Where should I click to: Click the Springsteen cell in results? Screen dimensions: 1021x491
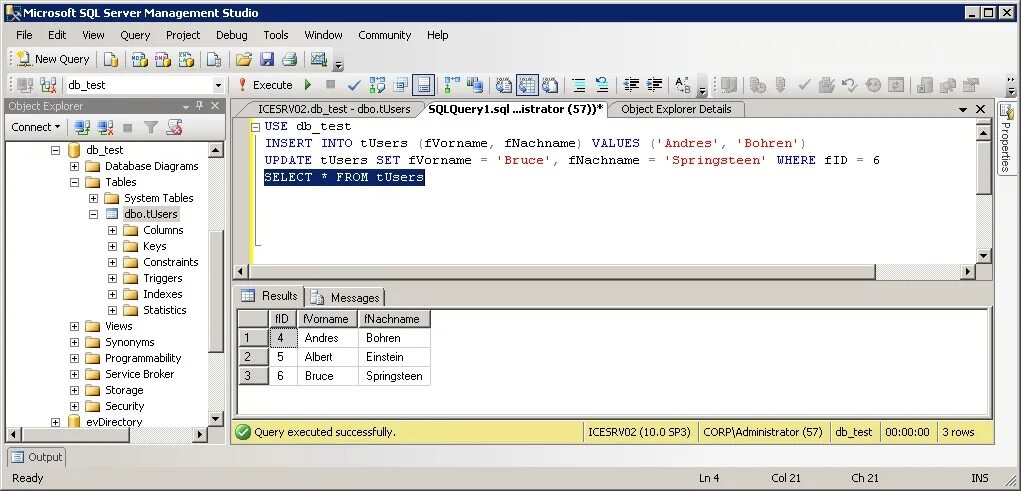[x=394, y=376]
